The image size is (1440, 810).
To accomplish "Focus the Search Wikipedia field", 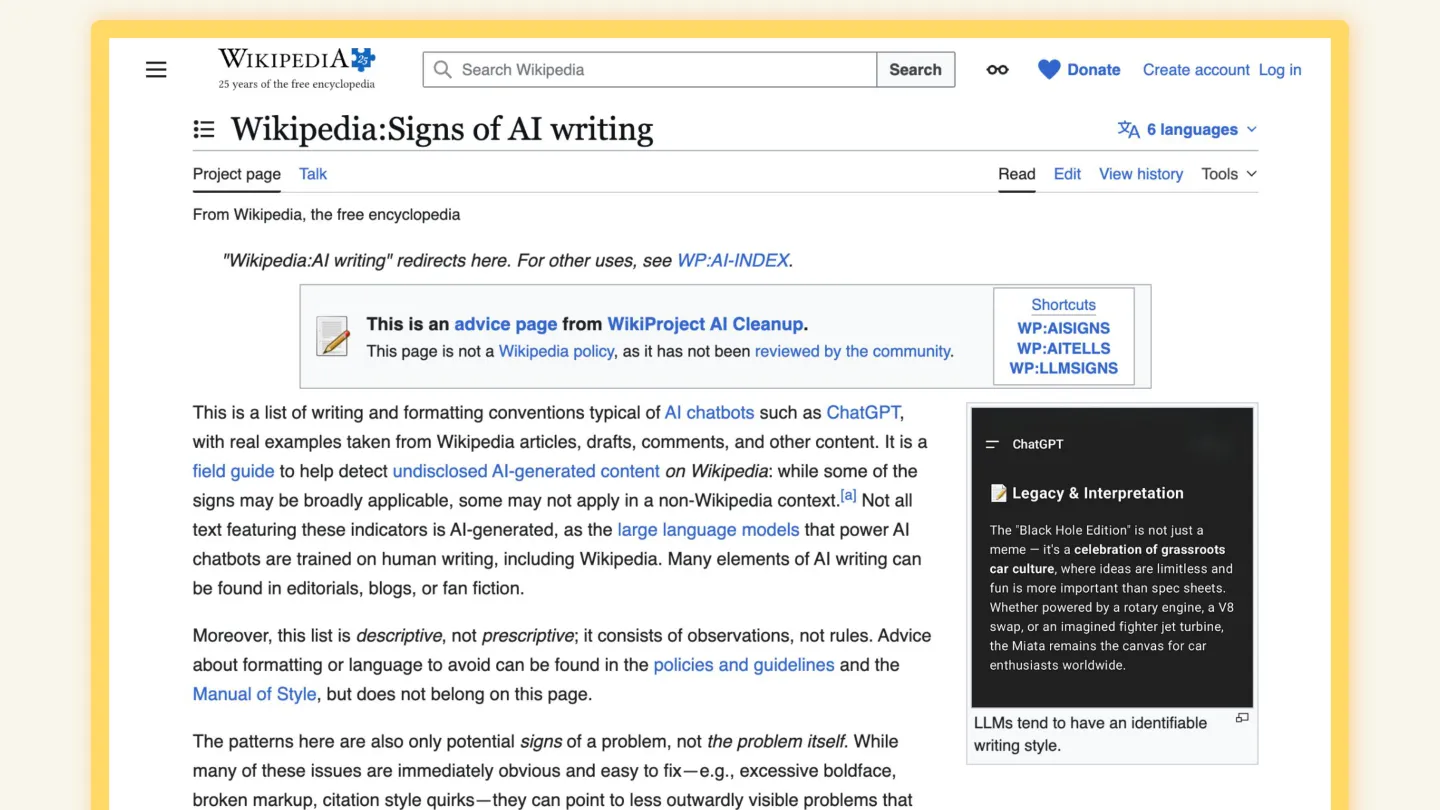I will click(x=650, y=70).
